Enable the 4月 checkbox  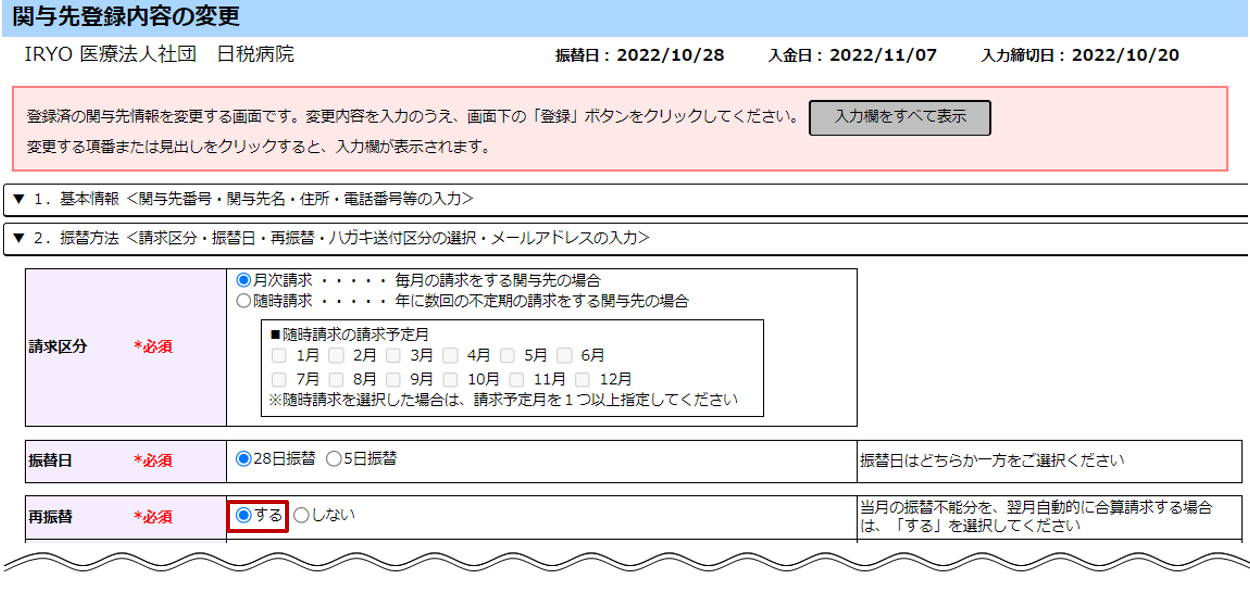(451, 355)
